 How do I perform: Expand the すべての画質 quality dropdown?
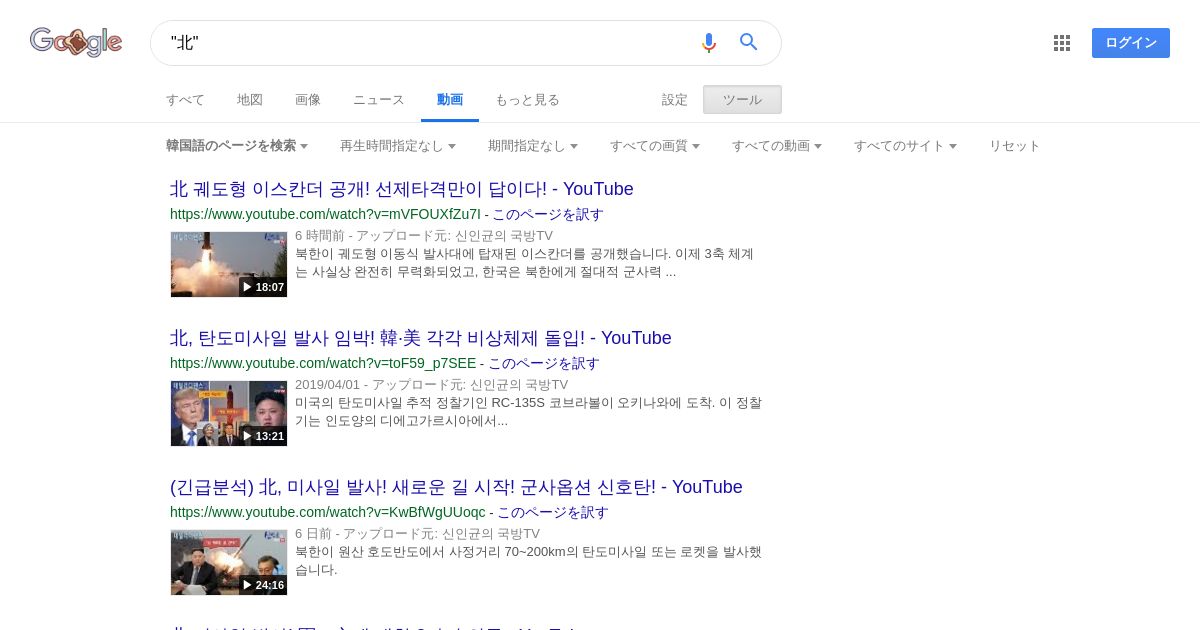point(655,146)
